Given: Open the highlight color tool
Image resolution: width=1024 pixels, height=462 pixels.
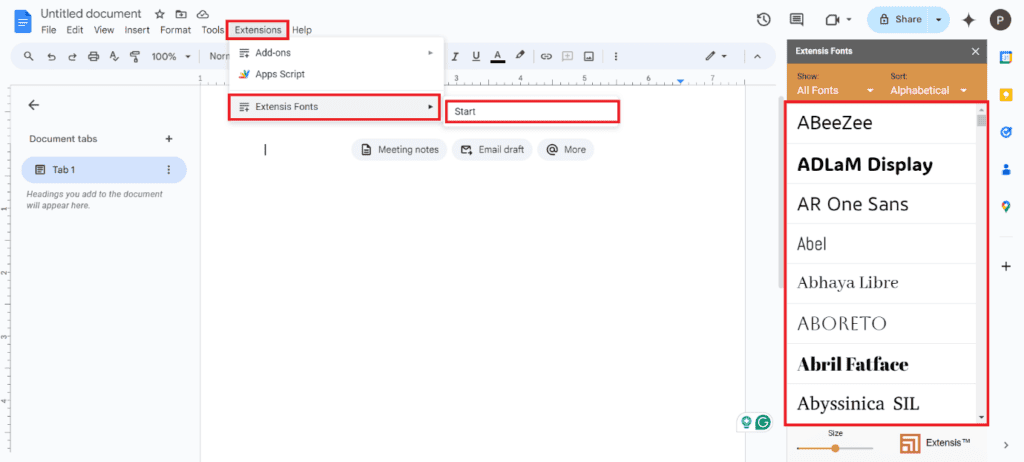Looking at the screenshot, I should pyautogui.click(x=520, y=56).
